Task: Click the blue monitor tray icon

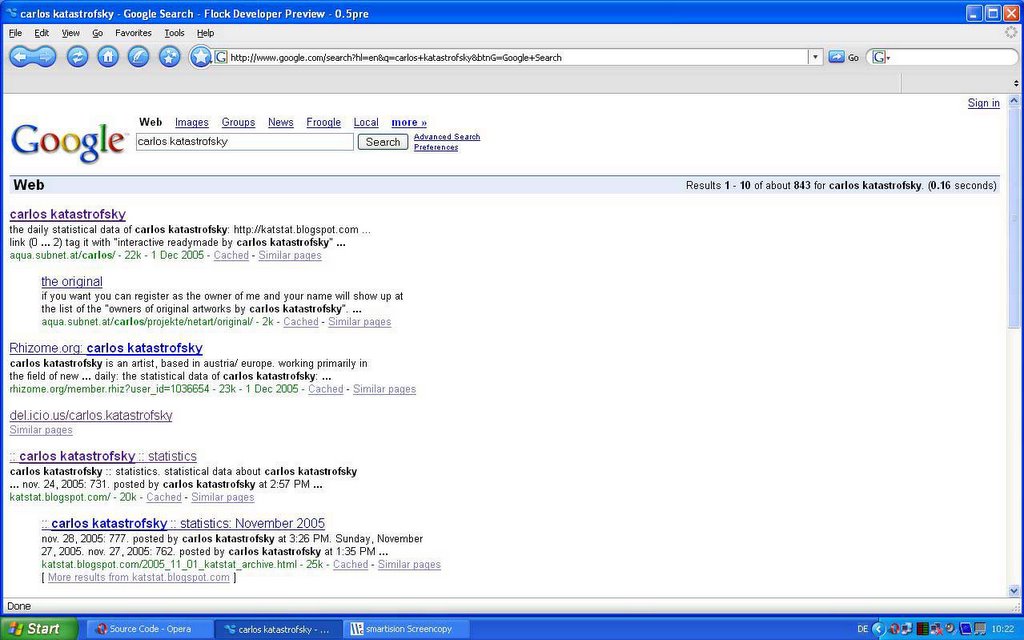Action: click(x=966, y=629)
